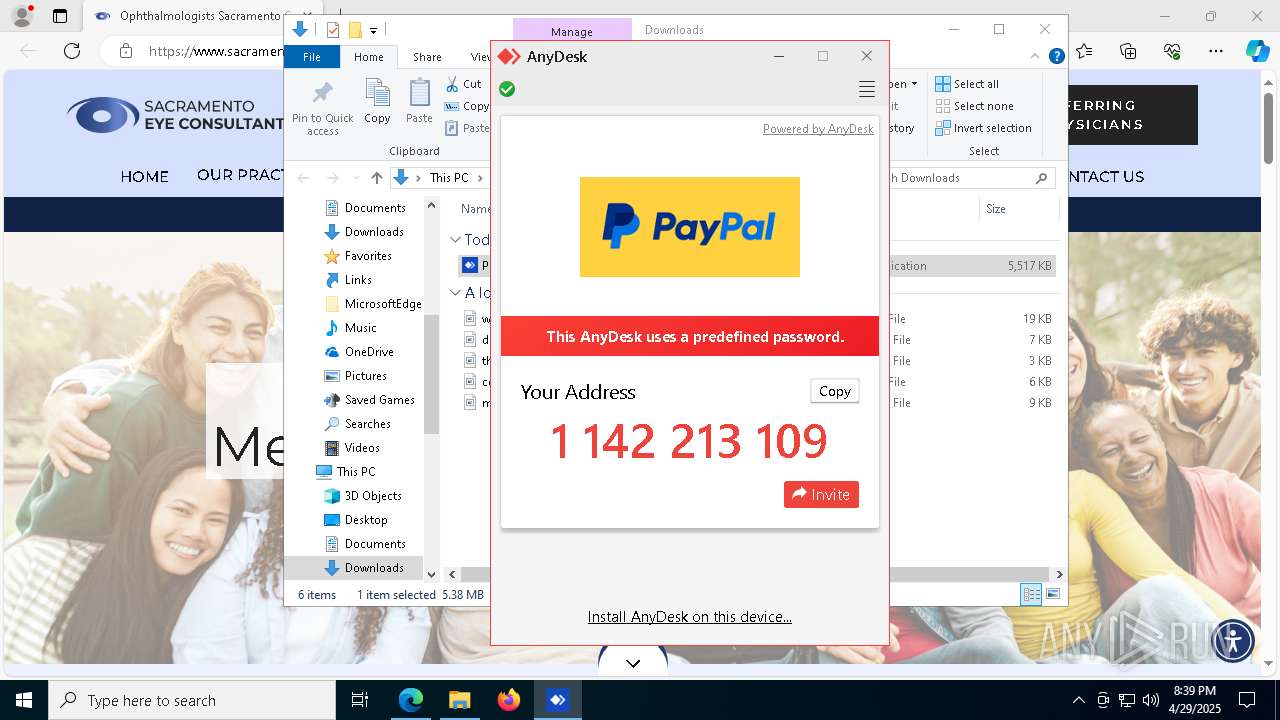Click This PC in Explorer address bar
The width and height of the screenshot is (1280, 720).
pos(448,178)
